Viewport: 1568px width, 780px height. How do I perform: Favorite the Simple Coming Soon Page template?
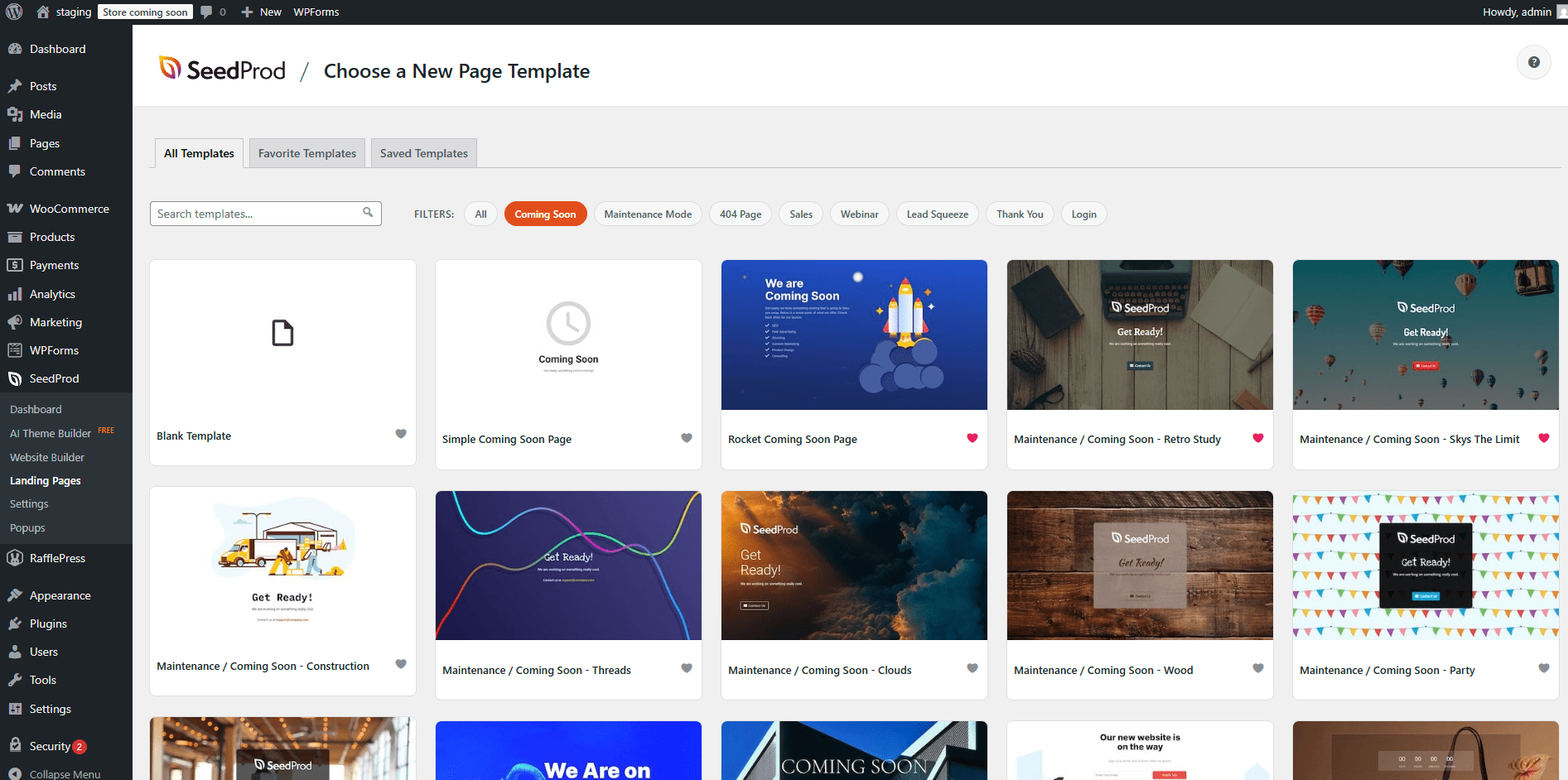click(x=686, y=438)
